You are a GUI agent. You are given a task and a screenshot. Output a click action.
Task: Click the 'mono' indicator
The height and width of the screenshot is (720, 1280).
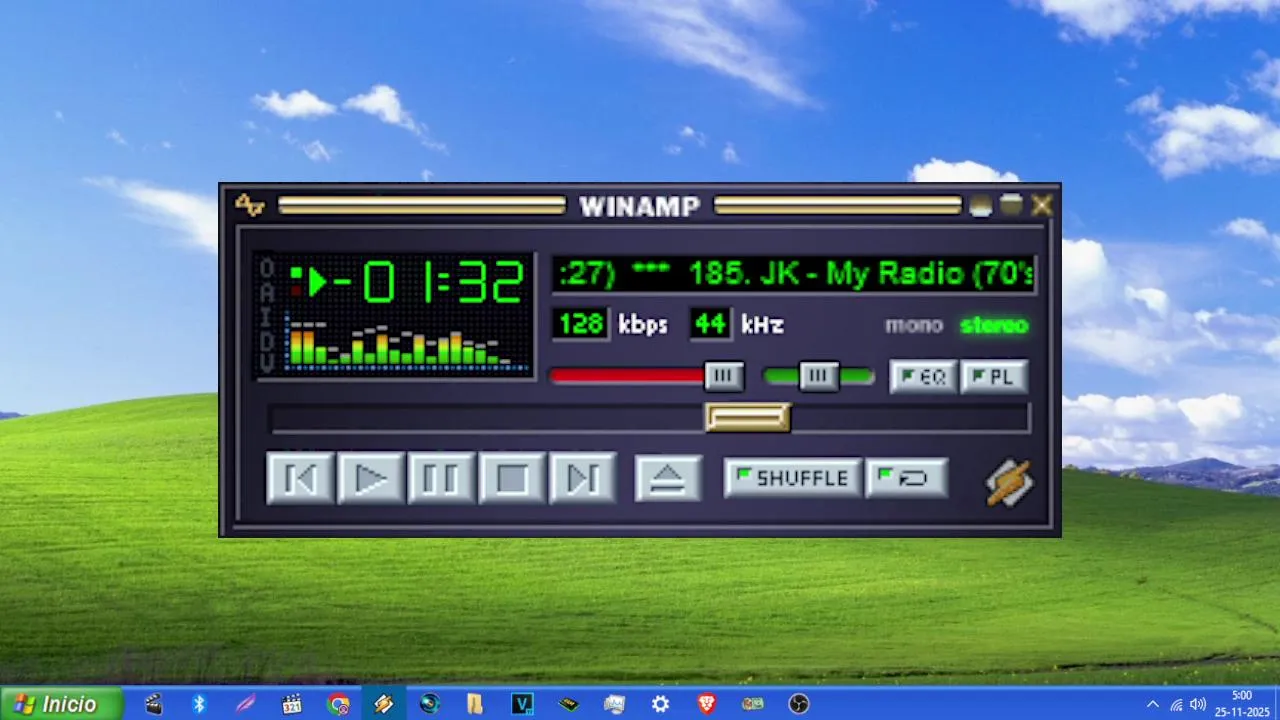(913, 325)
